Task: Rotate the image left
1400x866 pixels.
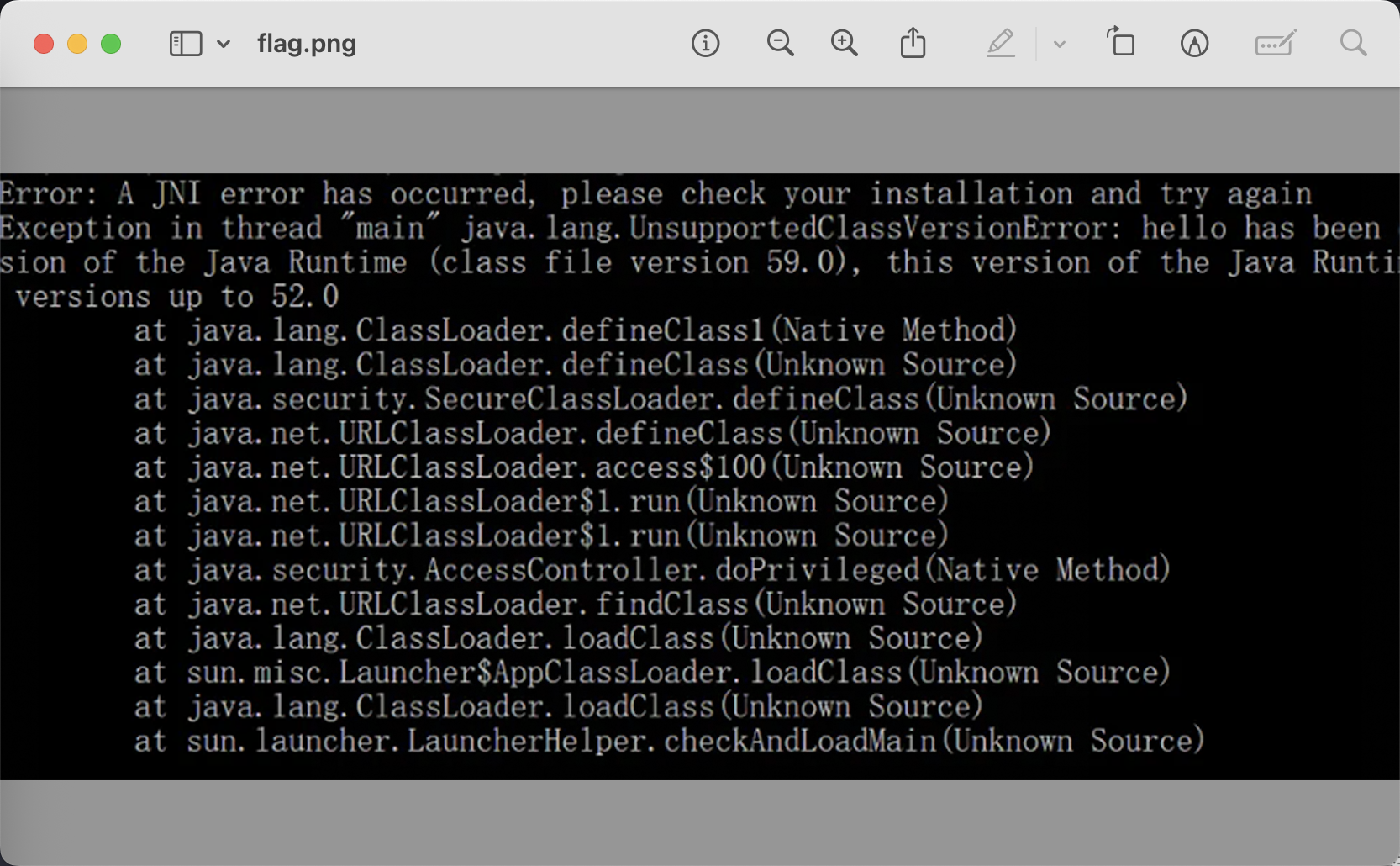Action: pyautogui.click(x=1121, y=42)
